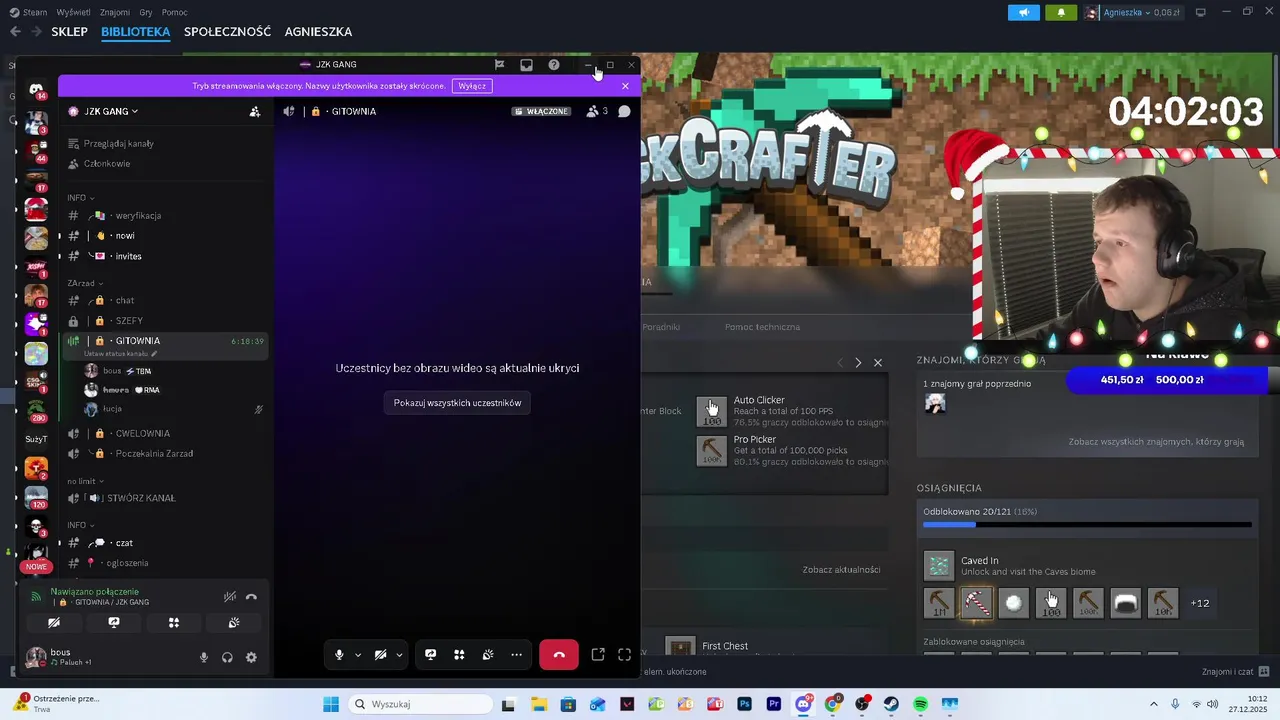
Task: Open the voice channel chat bubble icon
Action: 624,111
